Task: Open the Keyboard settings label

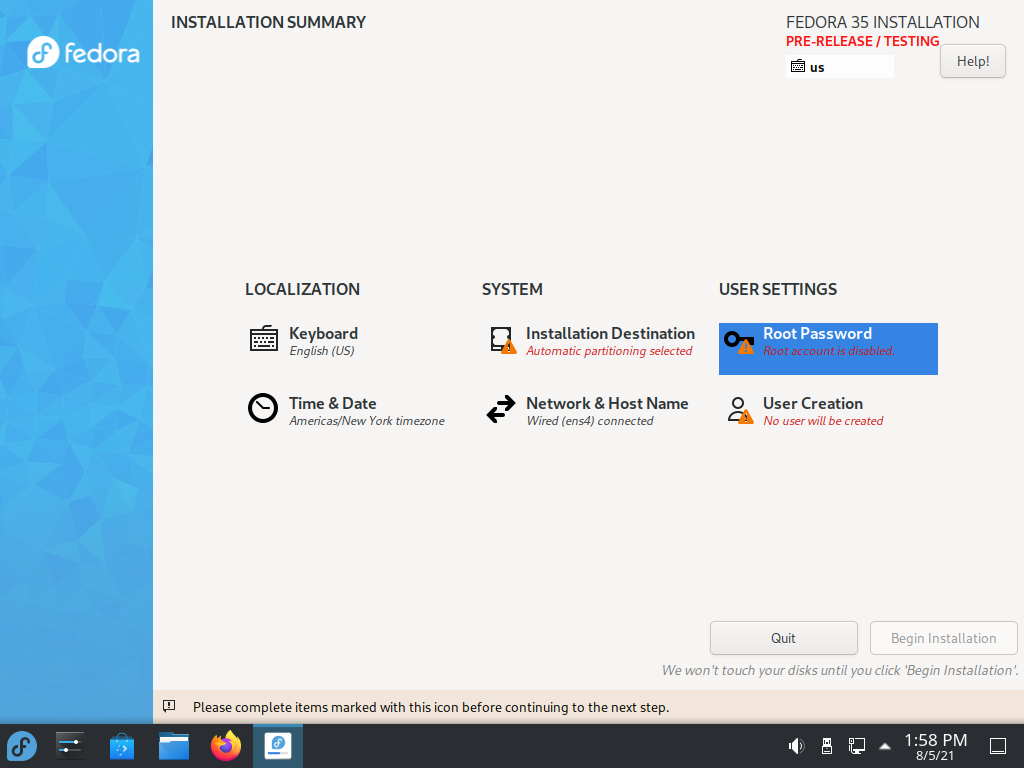Action: click(323, 334)
